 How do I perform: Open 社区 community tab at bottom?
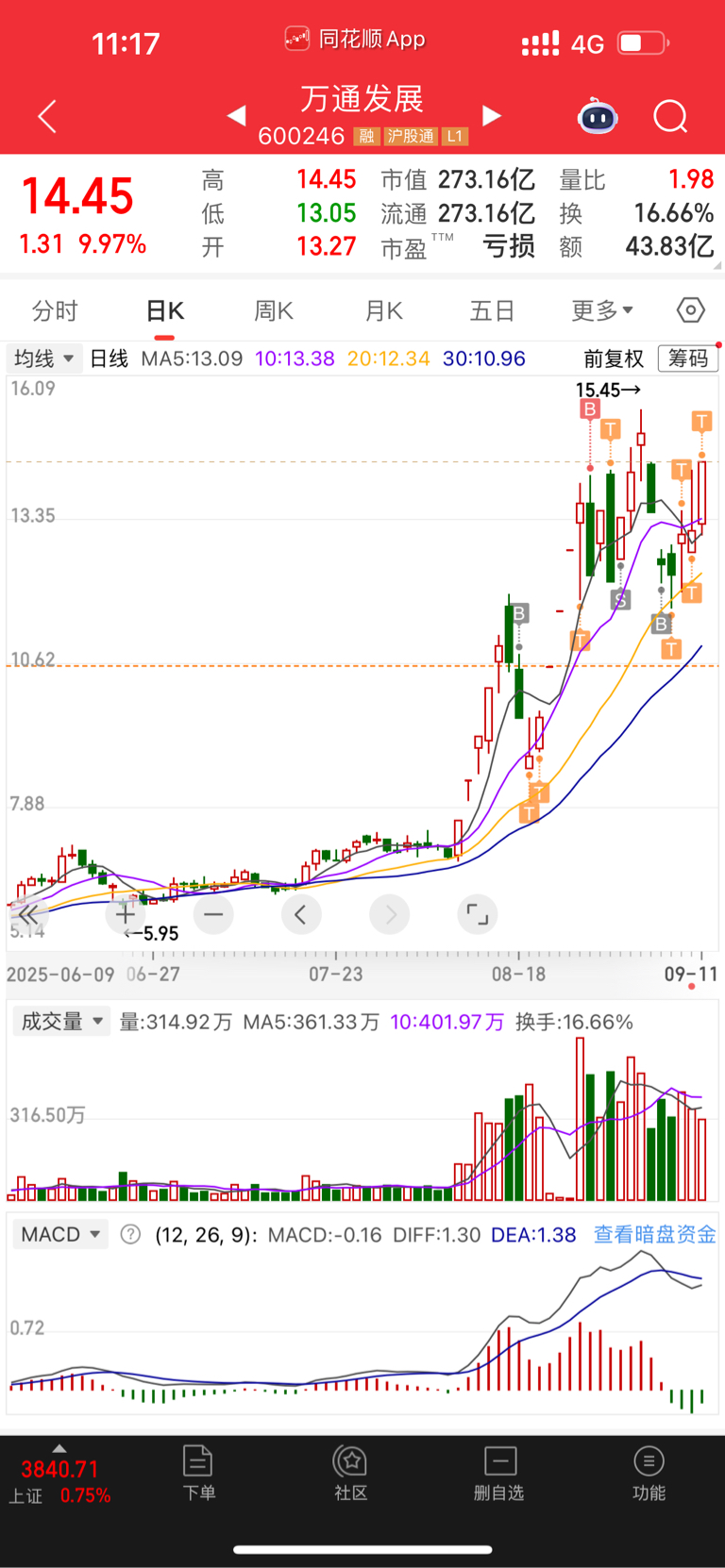(x=351, y=1473)
